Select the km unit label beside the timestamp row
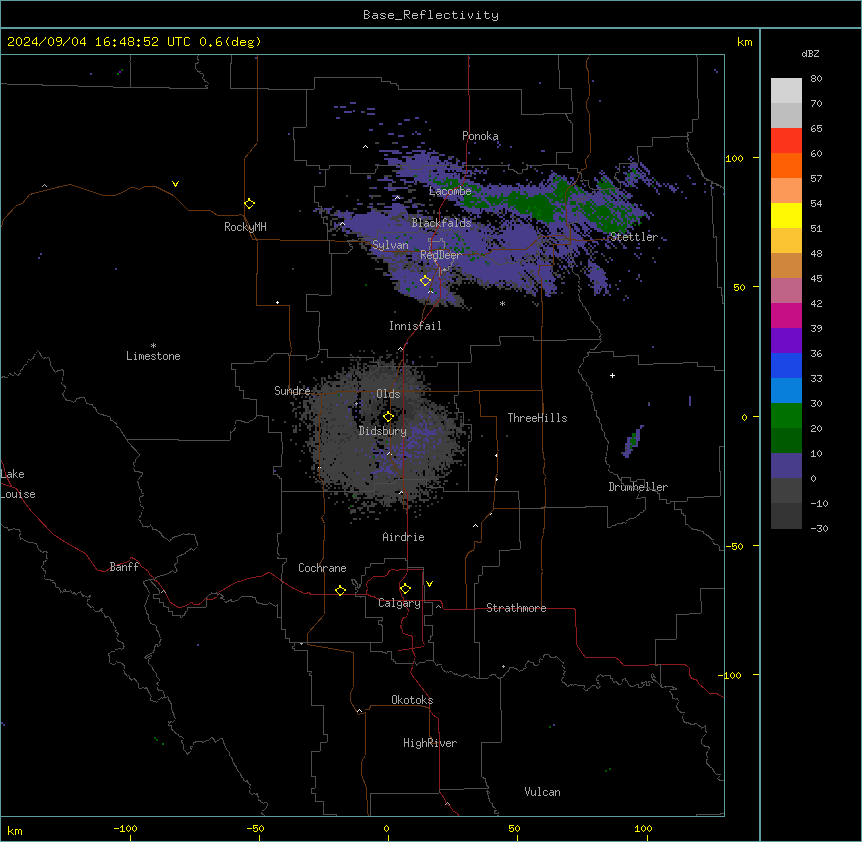862x842 pixels. tap(744, 42)
